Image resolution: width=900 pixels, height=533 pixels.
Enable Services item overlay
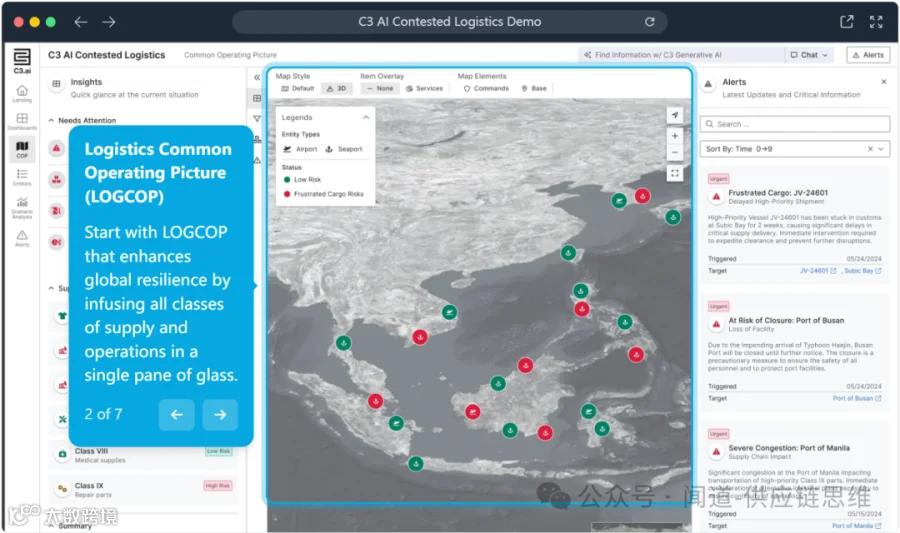424,88
